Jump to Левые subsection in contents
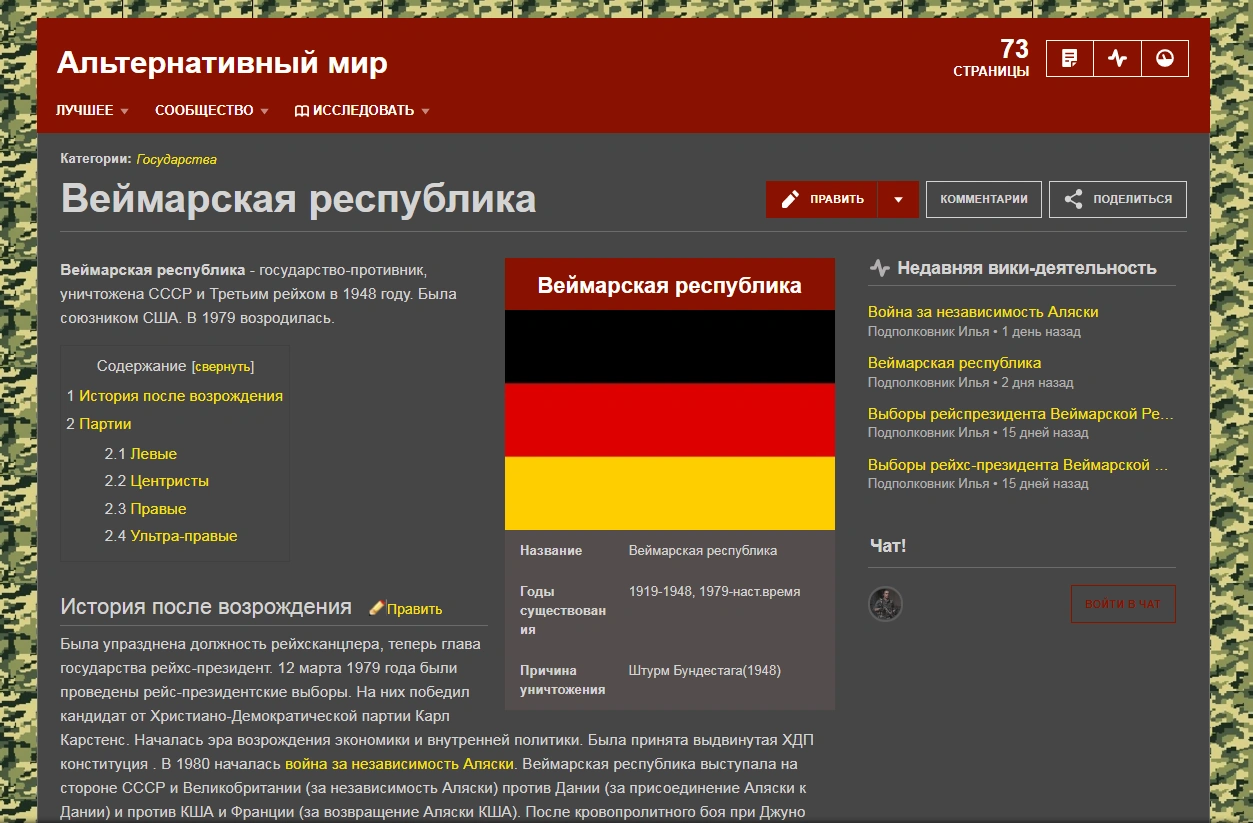The height and width of the screenshot is (823, 1253). (x=153, y=454)
